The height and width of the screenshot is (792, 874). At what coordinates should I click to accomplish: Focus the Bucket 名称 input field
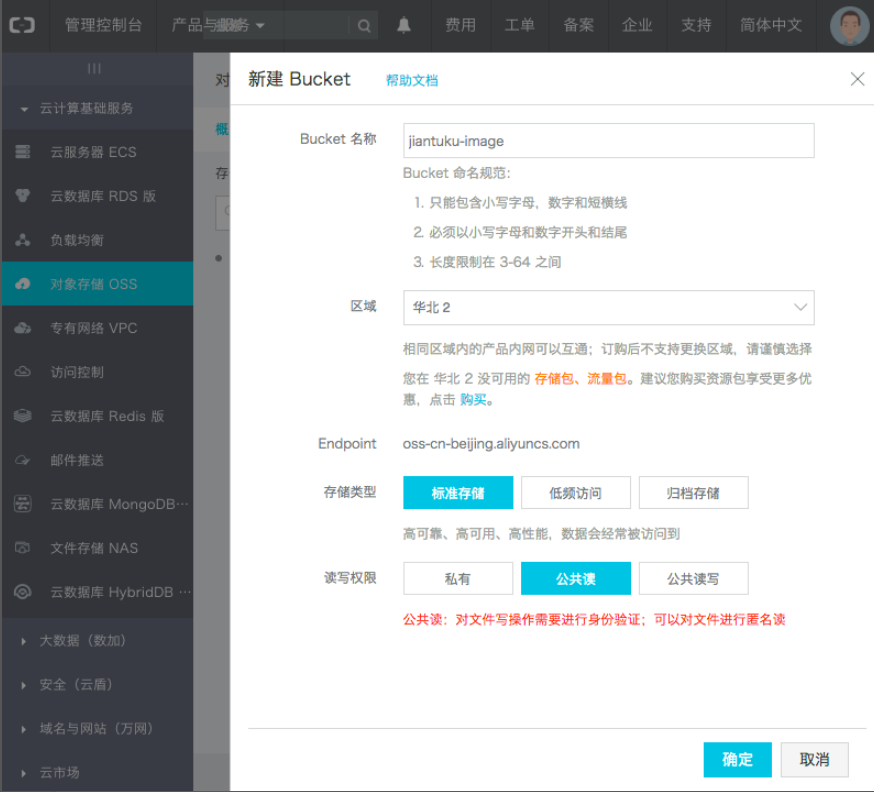click(x=609, y=140)
